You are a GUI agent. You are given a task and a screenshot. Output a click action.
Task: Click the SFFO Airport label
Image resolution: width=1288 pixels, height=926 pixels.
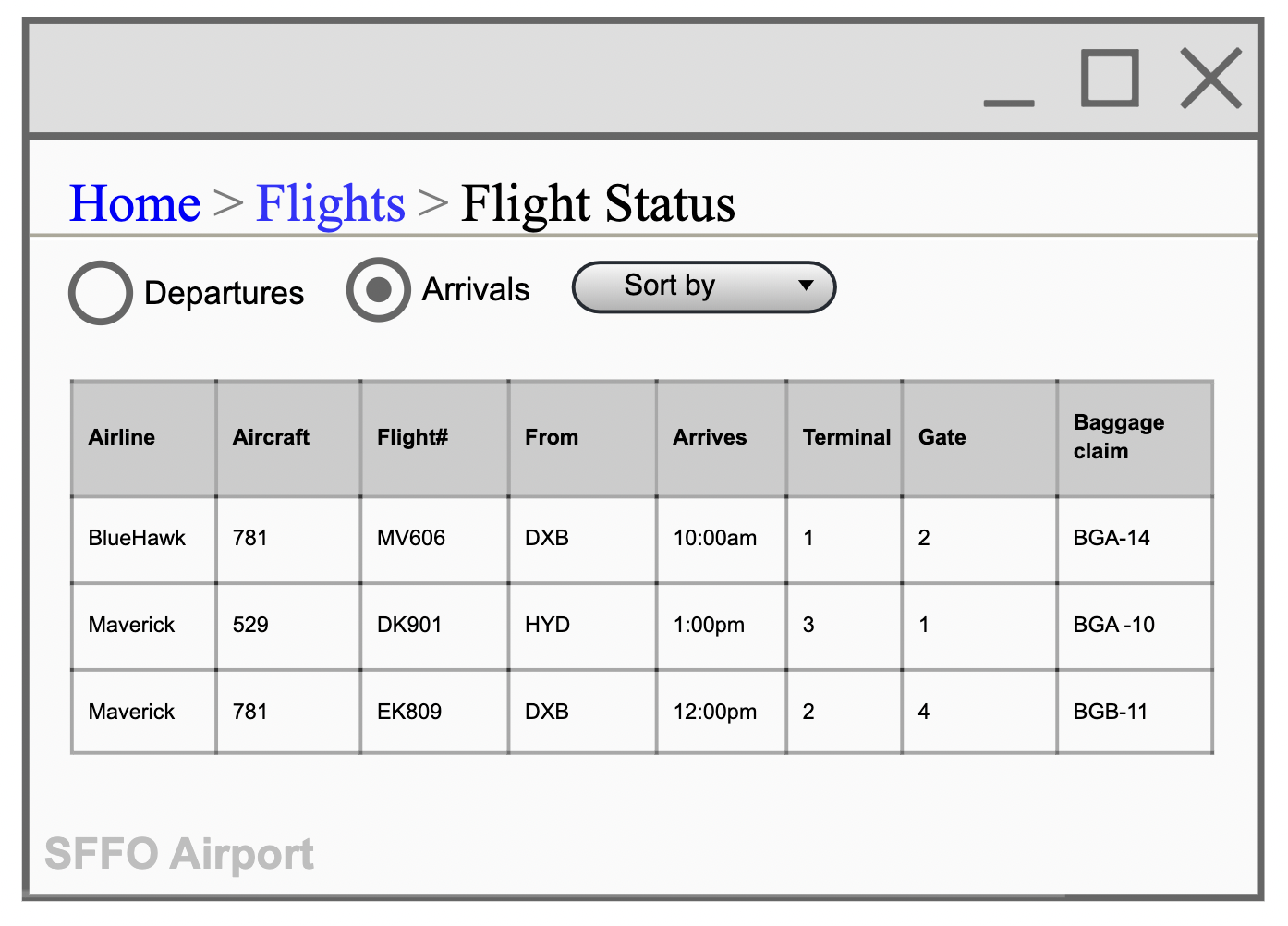180,854
